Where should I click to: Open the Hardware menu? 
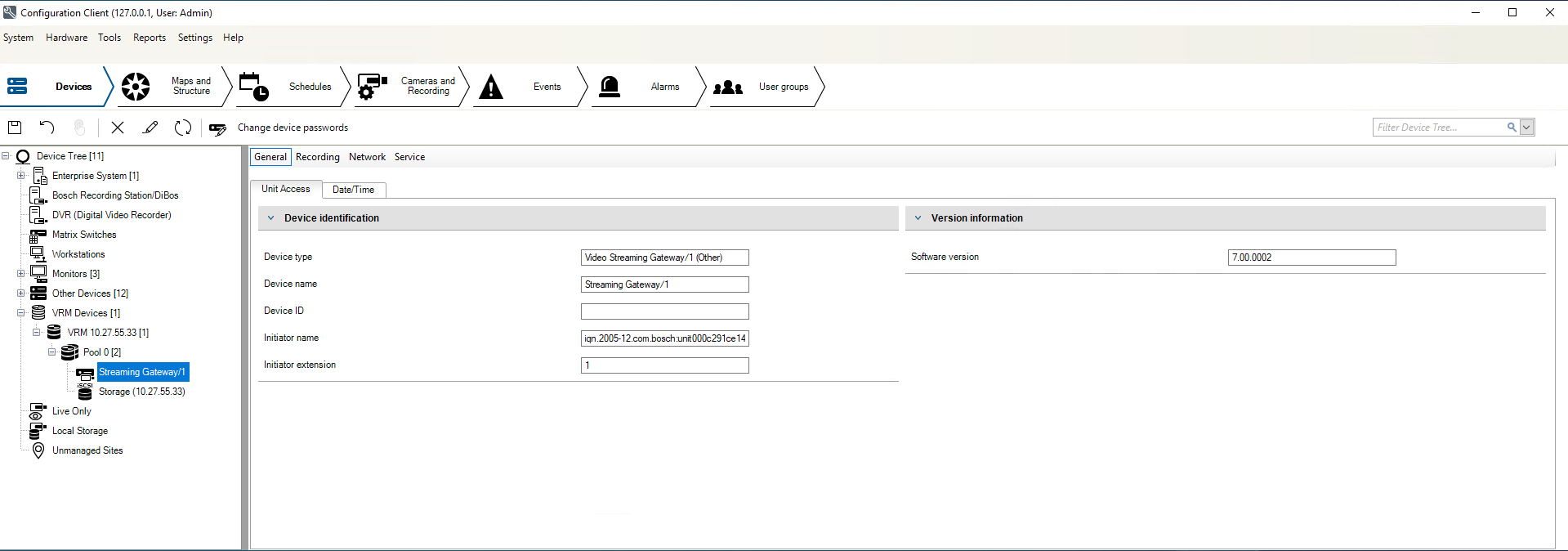[x=66, y=38]
